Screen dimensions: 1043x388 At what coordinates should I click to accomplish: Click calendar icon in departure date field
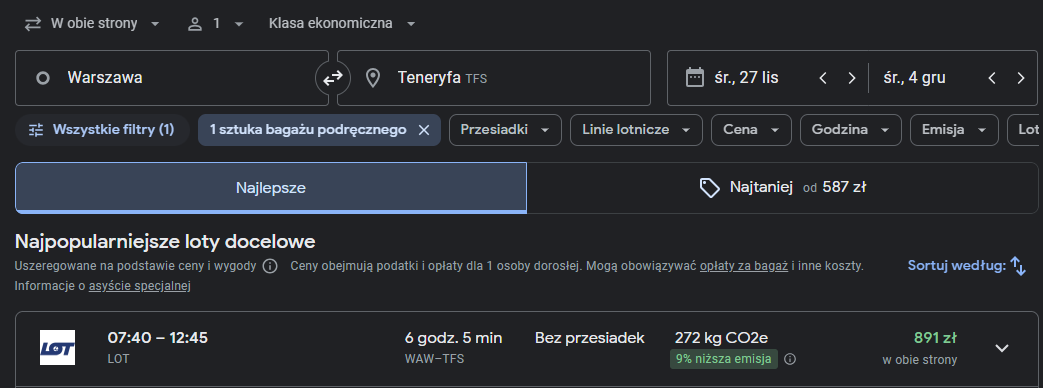click(x=694, y=78)
